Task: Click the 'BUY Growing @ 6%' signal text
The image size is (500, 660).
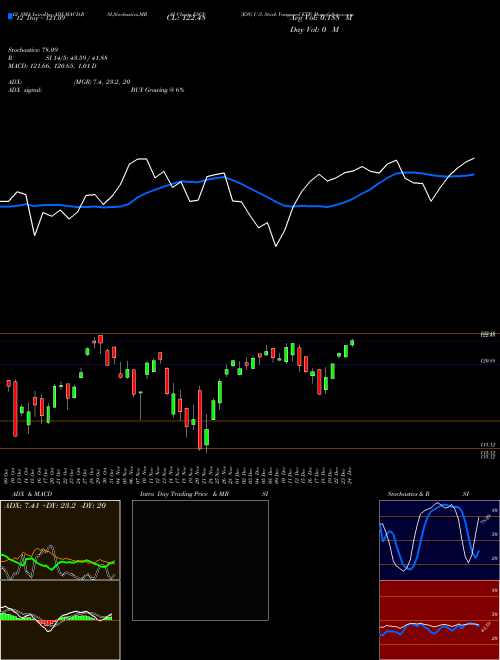Action: click(x=157, y=90)
